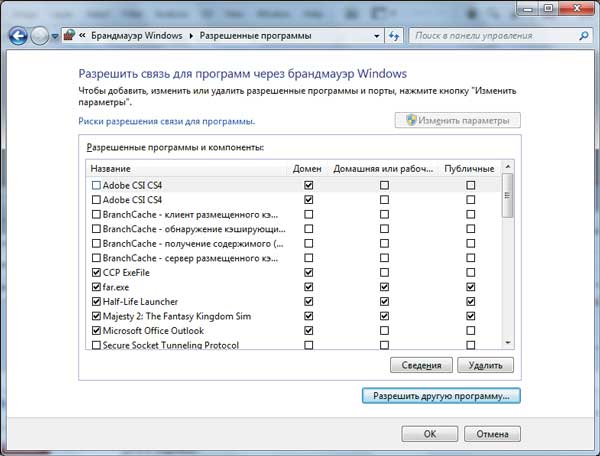Screen dimensions: 600x456
Task: Click the Разрешить другую программу button
Action: click(x=441, y=395)
